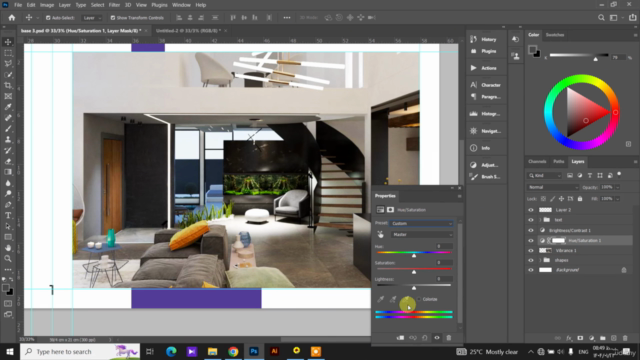This screenshot has height=360, width=640.
Task: Click the on-image adjustment hand tool
Action: coord(380,235)
